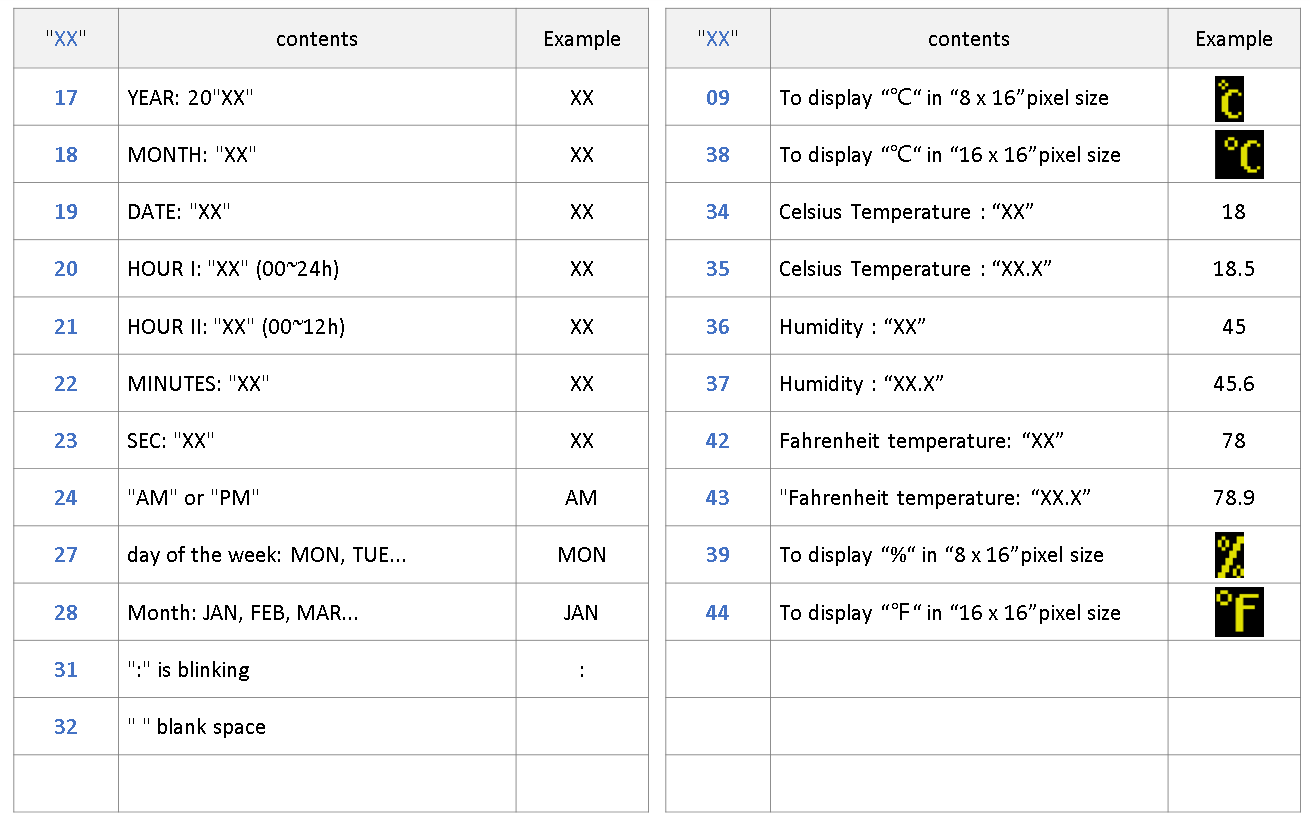Select the "18.5" Celsius example value

click(x=1234, y=269)
